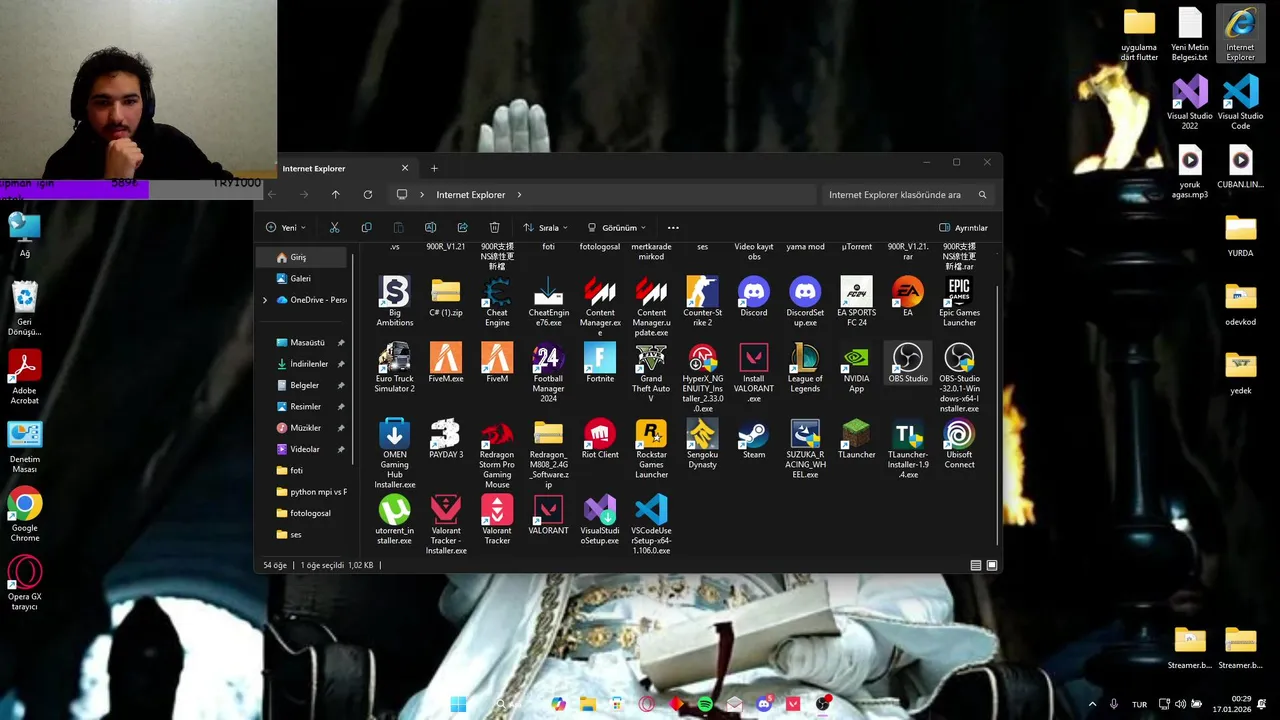Open Galeri in navigation pane

303,279
